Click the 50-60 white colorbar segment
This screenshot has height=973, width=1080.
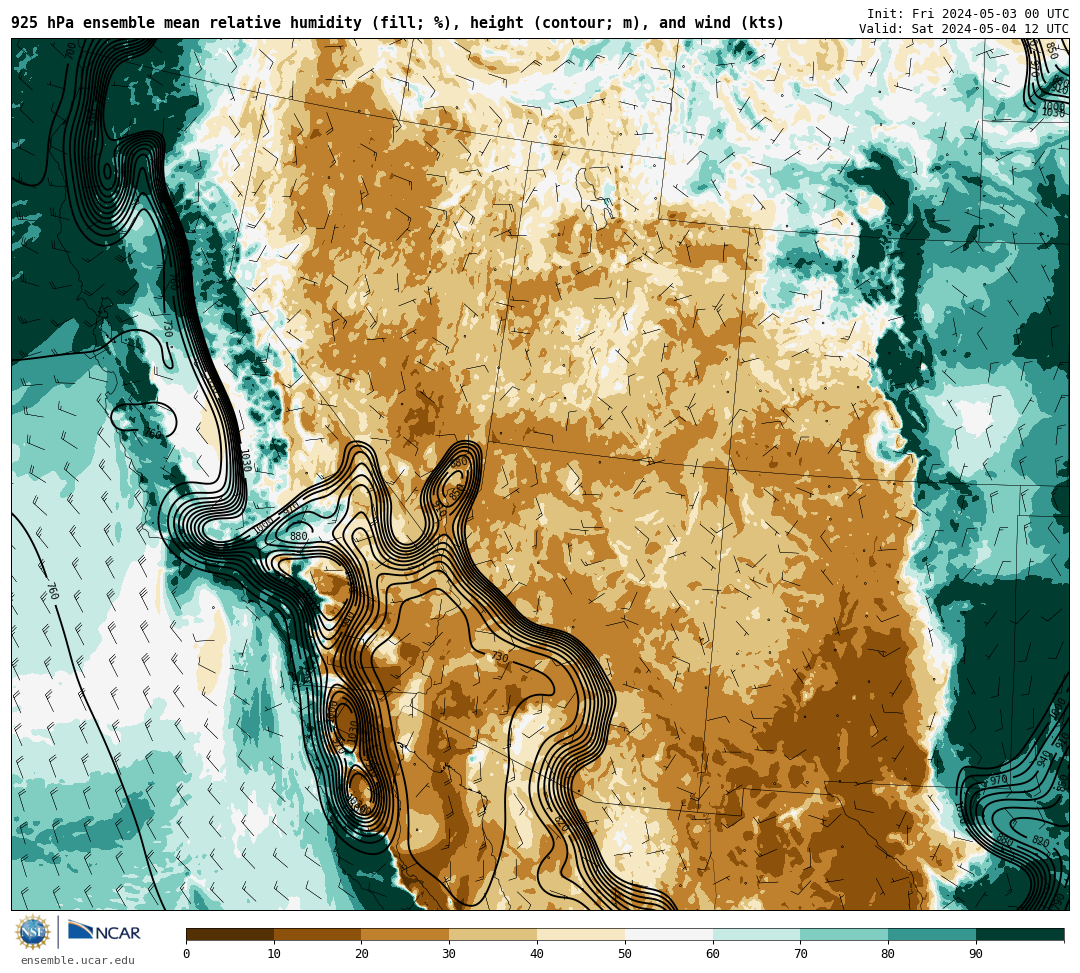(669, 934)
